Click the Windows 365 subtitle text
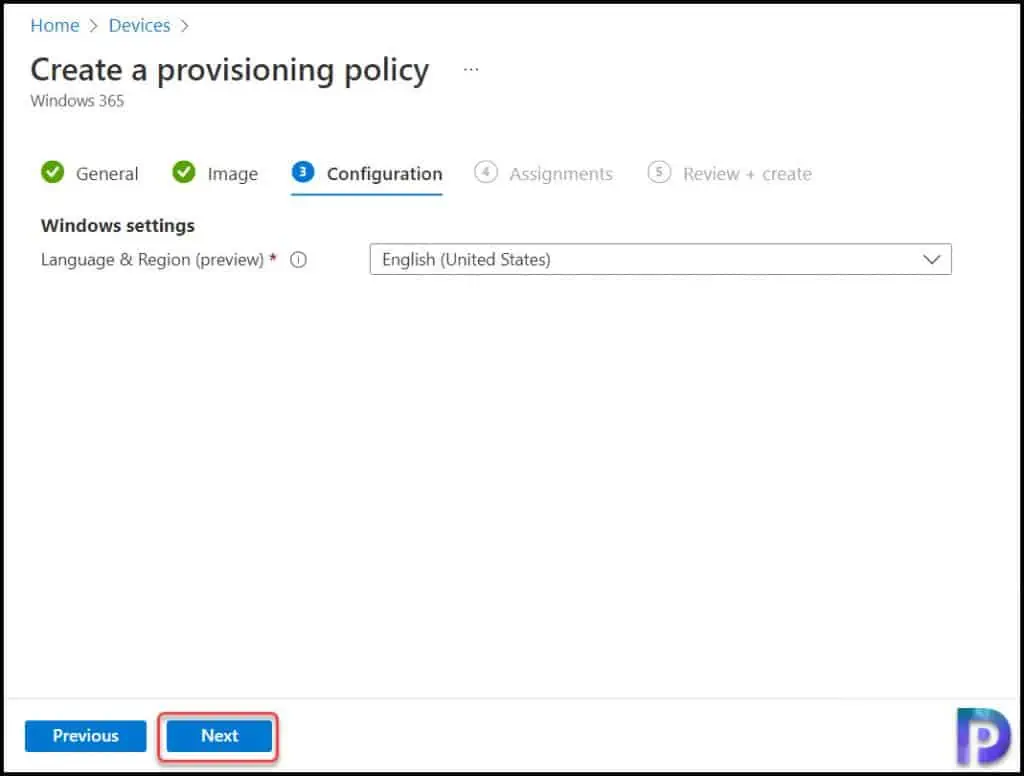The image size is (1024, 776). point(77,101)
